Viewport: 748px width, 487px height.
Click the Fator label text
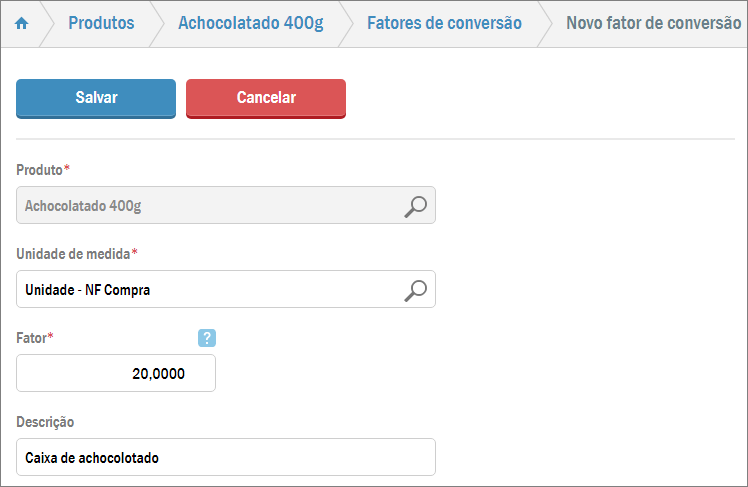coord(31,338)
